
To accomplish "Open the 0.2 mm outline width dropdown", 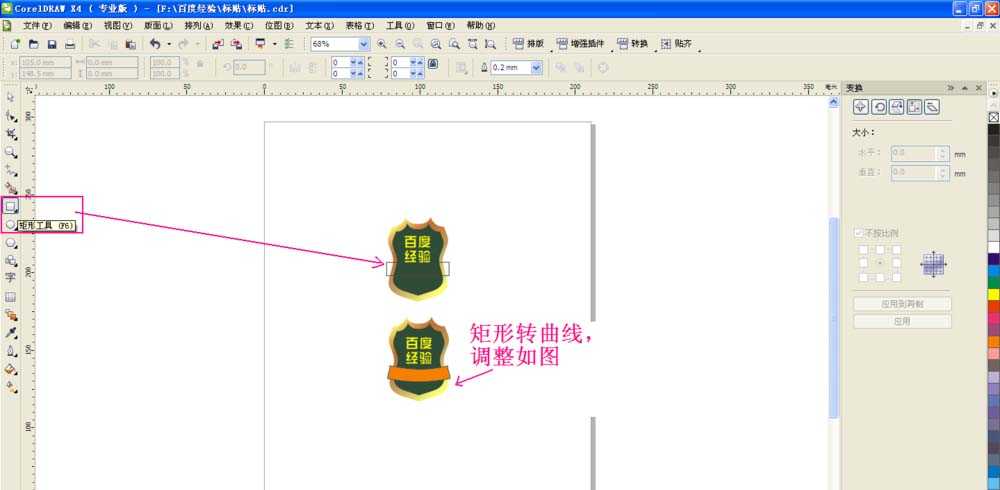I will tap(536, 67).
